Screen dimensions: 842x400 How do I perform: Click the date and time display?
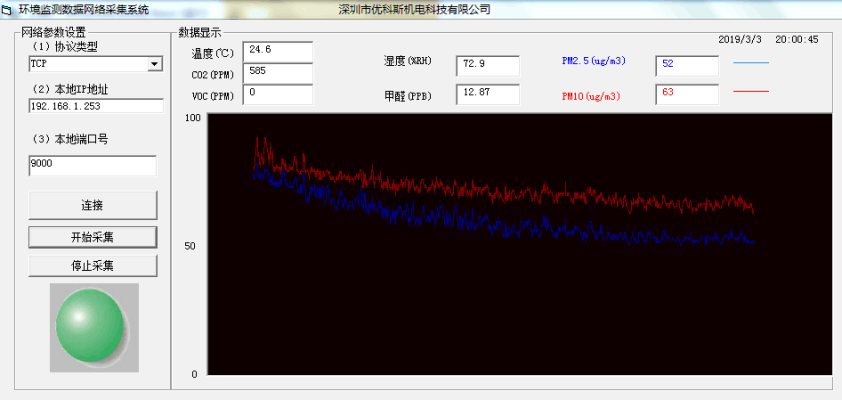click(768, 40)
